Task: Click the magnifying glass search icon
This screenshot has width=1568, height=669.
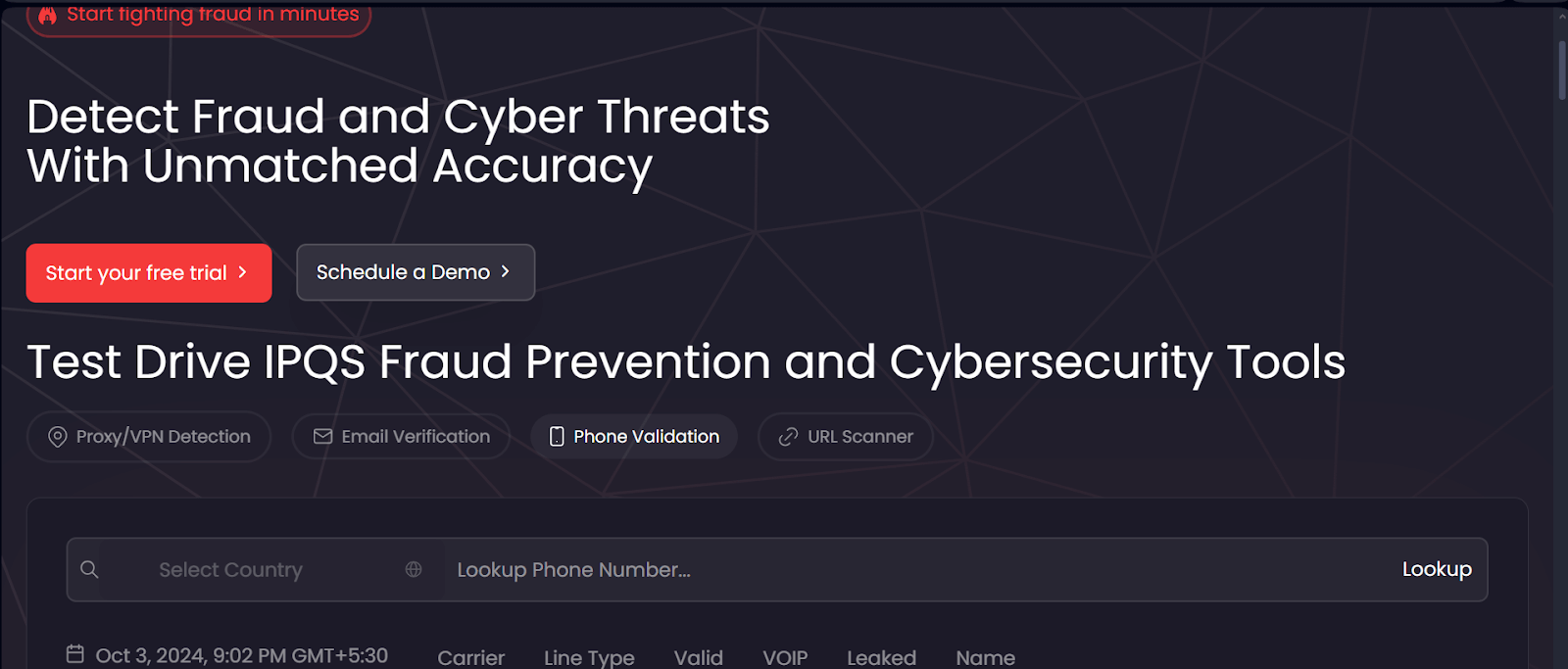Action: 89,569
